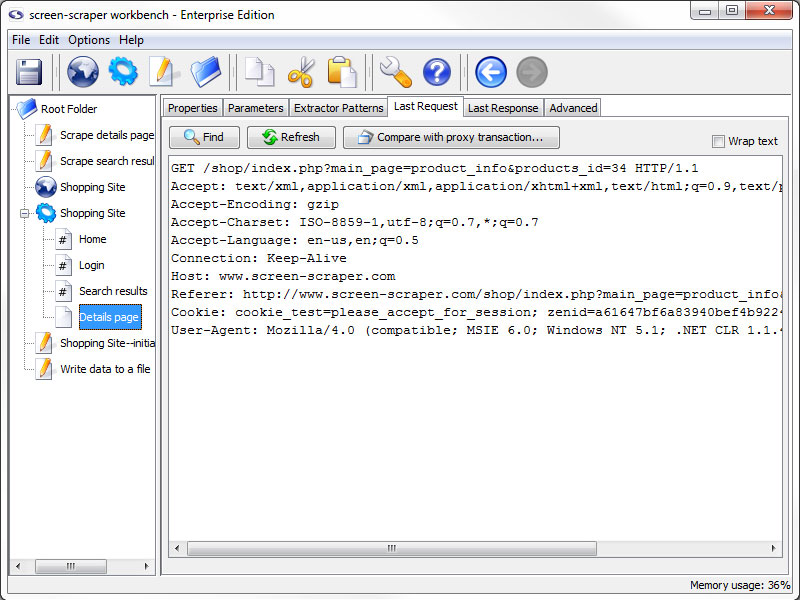The image size is (800, 600).
Task: Click the script icon beside Scrape search results
Action: (x=45, y=161)
